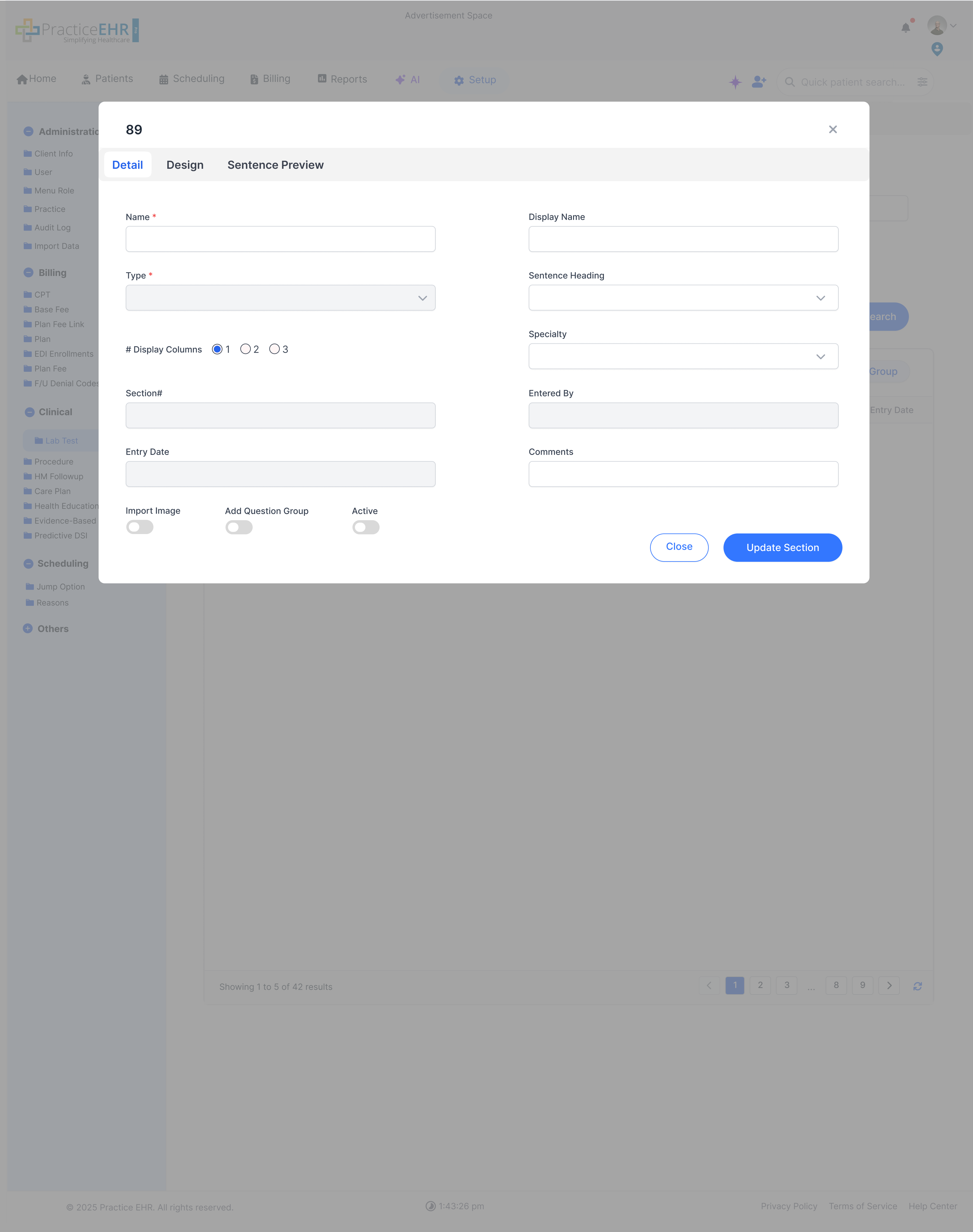The width and height of the screenshot is (973, 1232).
Task: Click the add patient icon
Action: 759,82
